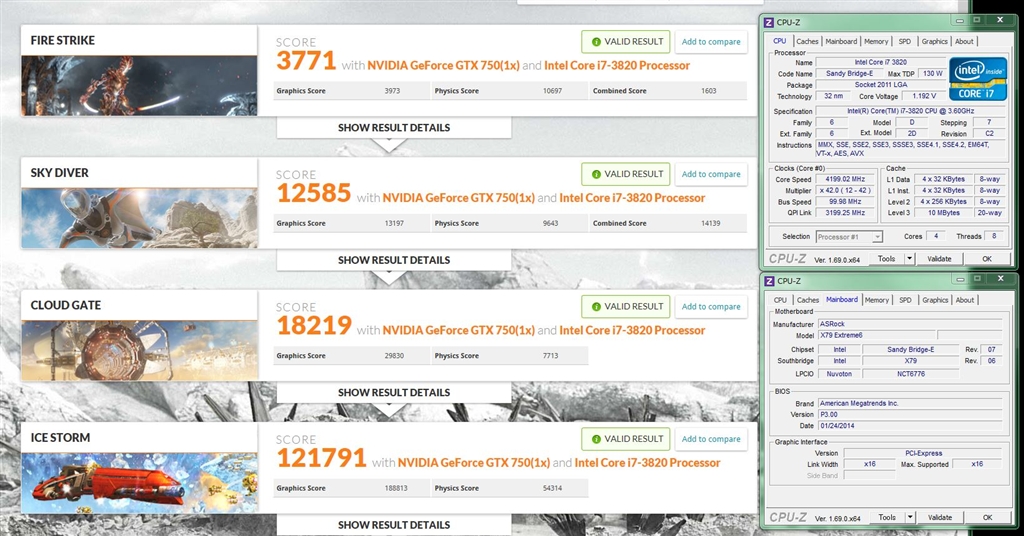1024x536 pixels.
Task: Switch to About tab in upper CPU-Z window
Action: [964, 41]
